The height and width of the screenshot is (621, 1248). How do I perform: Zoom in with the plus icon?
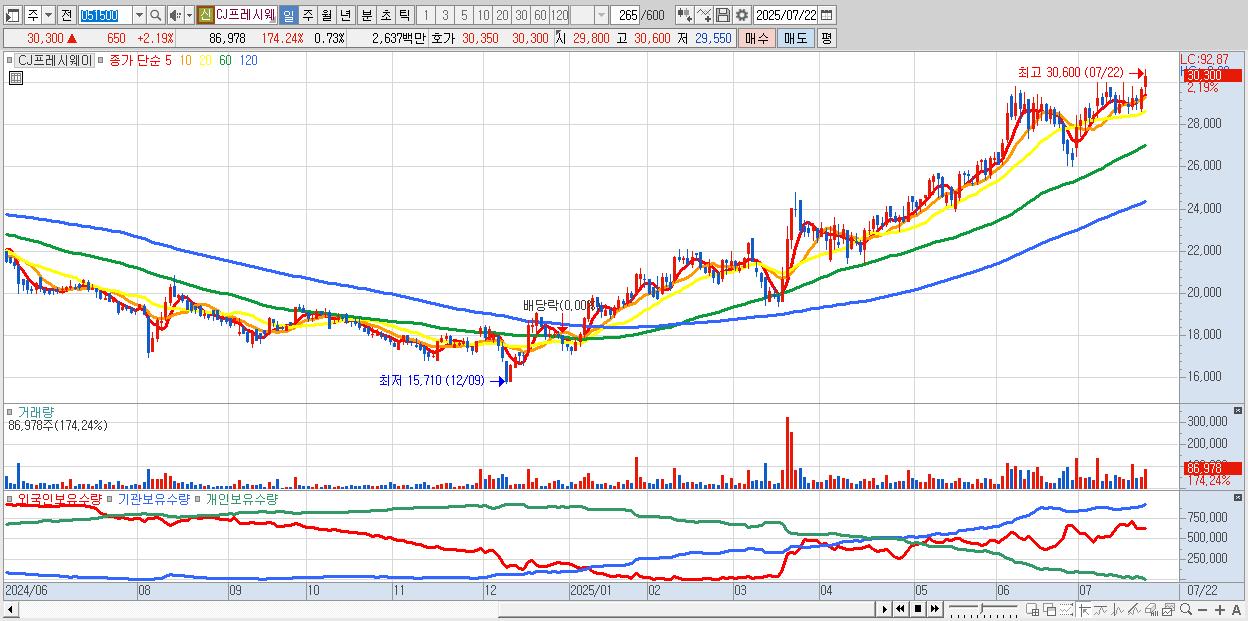[x=1219, y=610]
